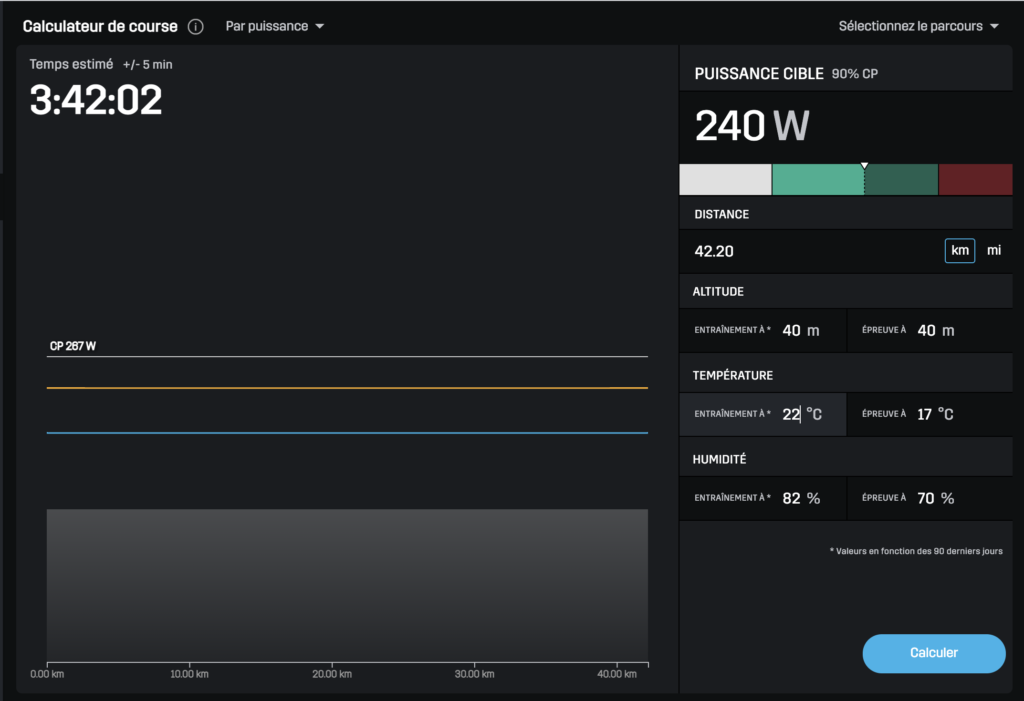Click the power slider marker triangle

click(x=864, y=166)
